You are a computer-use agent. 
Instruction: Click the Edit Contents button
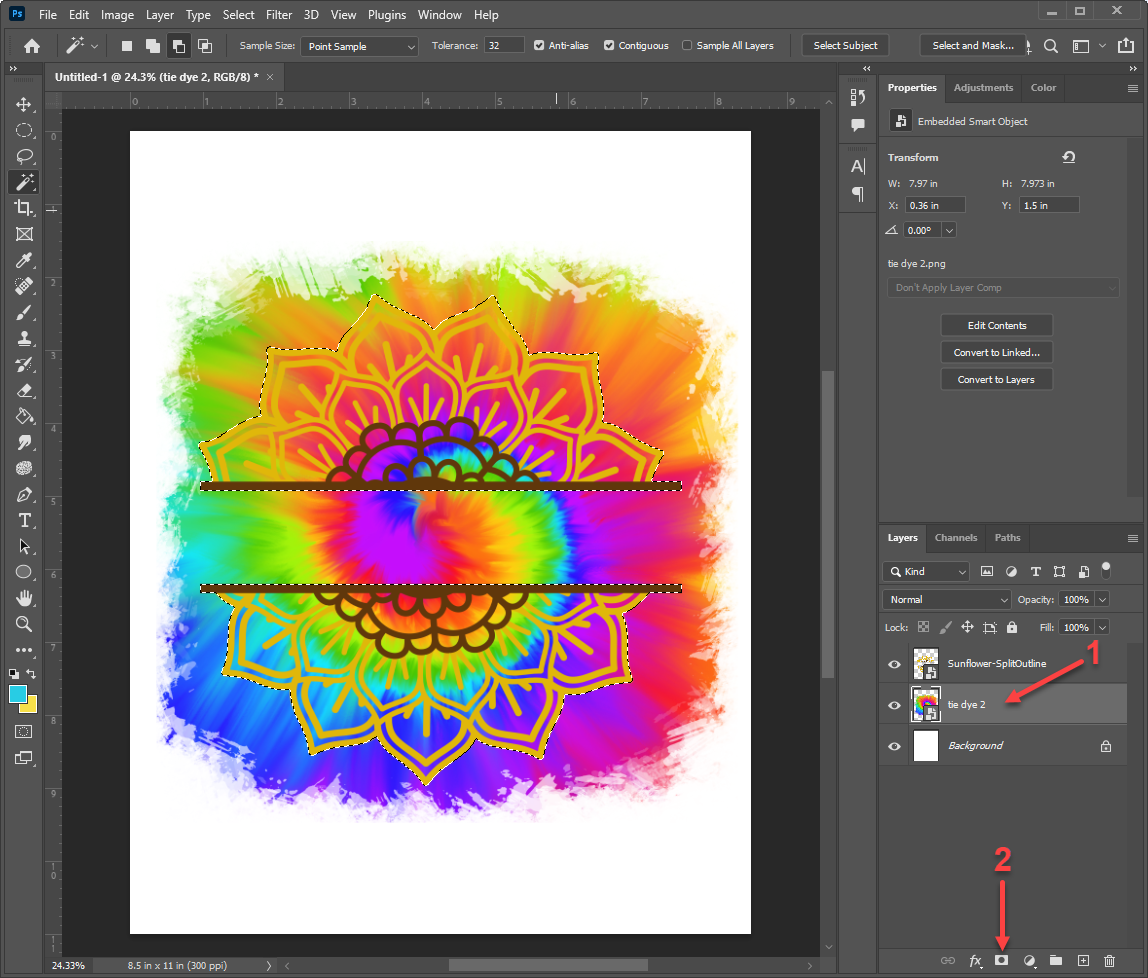996,324
